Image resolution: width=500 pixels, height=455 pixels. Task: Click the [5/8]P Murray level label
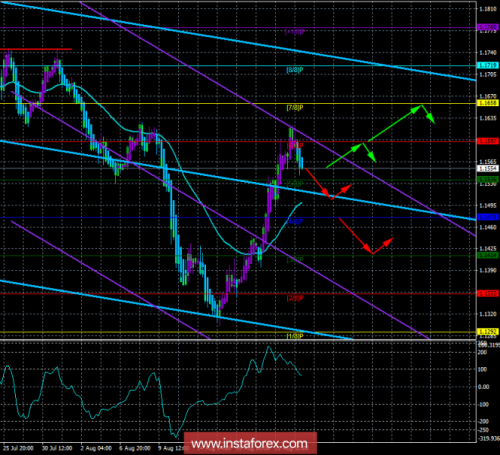pyautogui.click(x=295, y=184)
